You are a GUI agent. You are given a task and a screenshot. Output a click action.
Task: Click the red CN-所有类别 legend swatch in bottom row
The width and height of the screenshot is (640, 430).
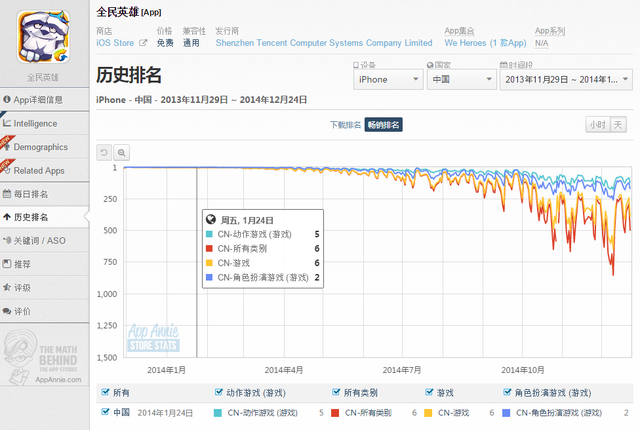pyautogui.click(x=335, y=413)
